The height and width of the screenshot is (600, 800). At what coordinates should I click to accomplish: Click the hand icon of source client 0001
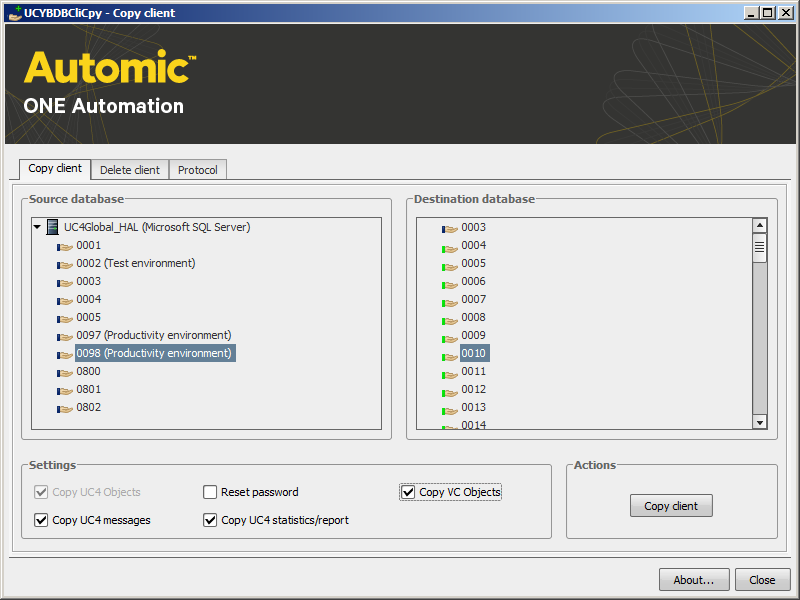click(x=65, y=247)
